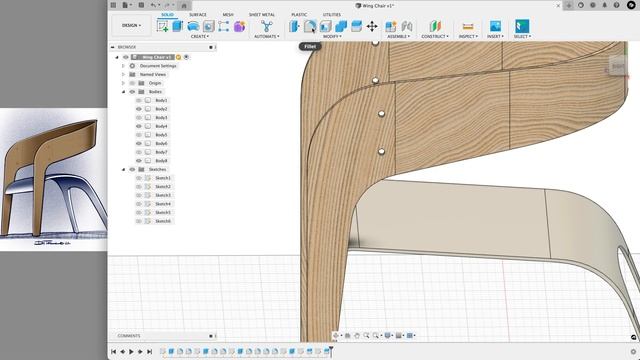The image size is (640, 360).
Task: Toggle visibility of the Bodies folder
Action: click(132, 92)
